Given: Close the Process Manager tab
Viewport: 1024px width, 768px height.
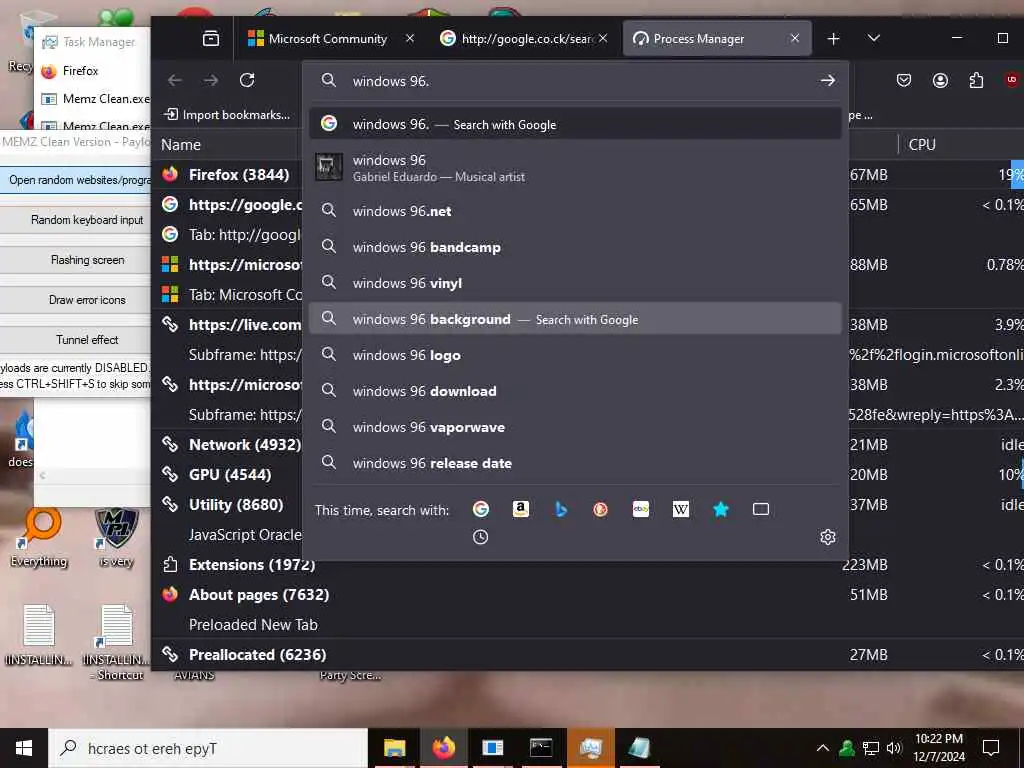Looking at the screenshot, I should point(795,39).
